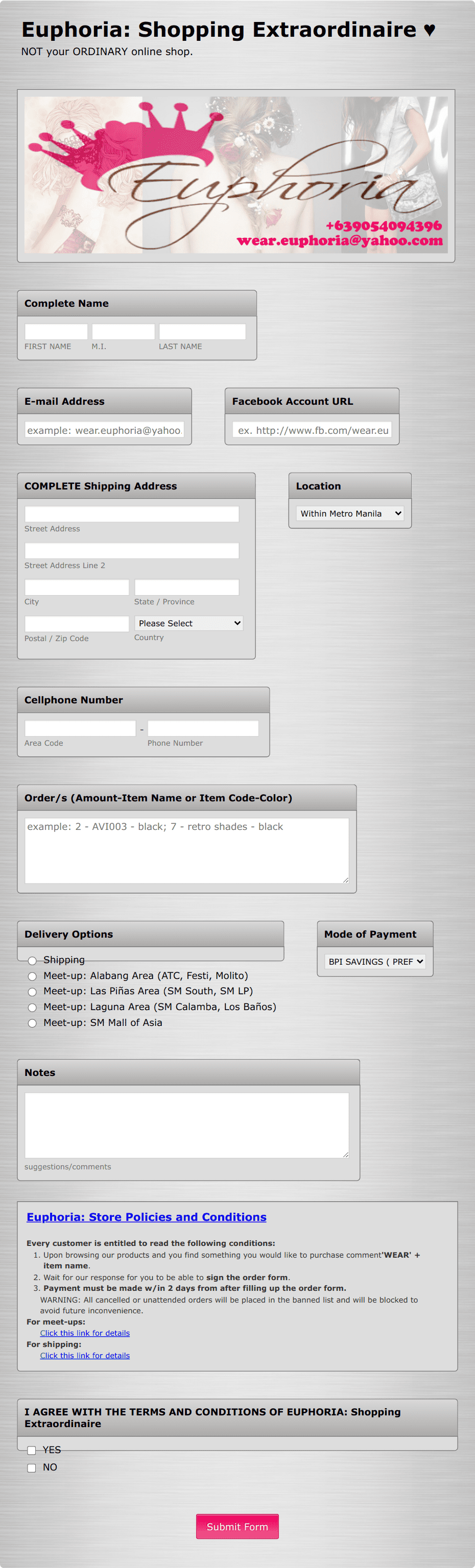Select Meet-up: Laguna Area option
Viewport: 475px width, 1568px height.
[32, 1008]
